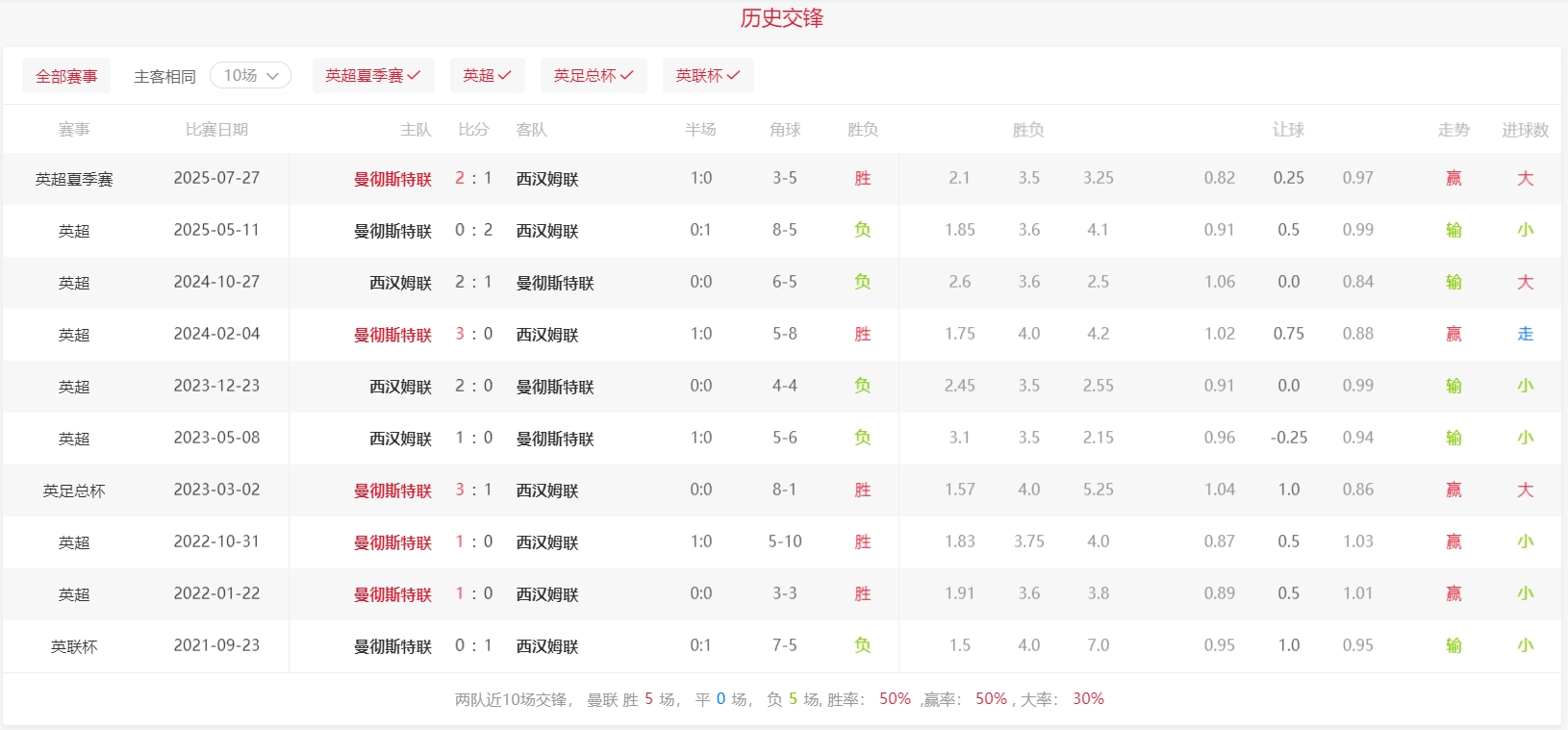Toggle the 英联杯 league filter
Viewport: 1568px width, 730px height.
707,75
